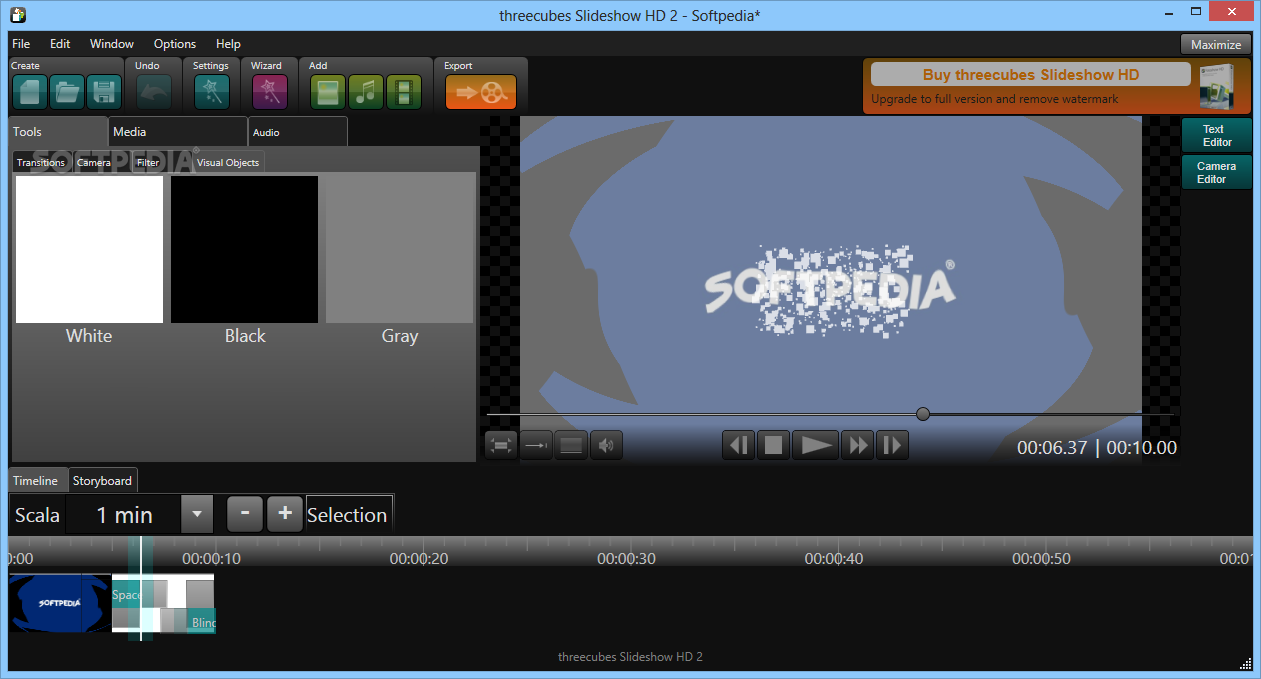Viewport: 1261px width, 679px height.
Task: Expand the Scala 1 min dropdown arrow
Action: (197, 515)
